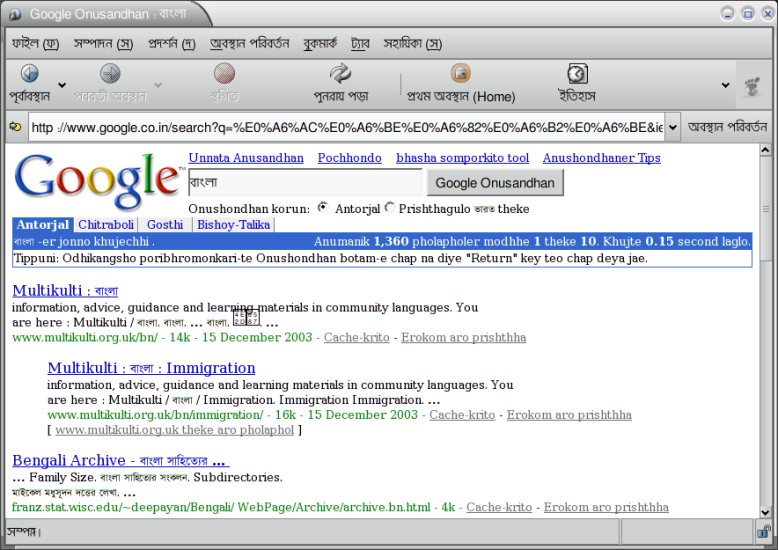Screen dimensions: 778x550
Task: Select the Antorjal radio button
Action: [322, 208]
